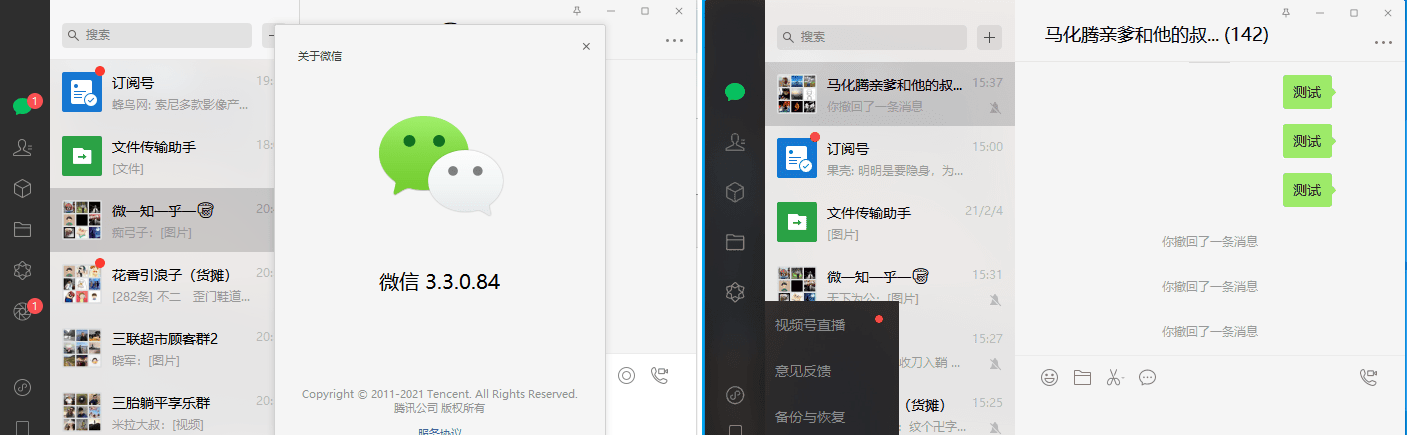Expand chat info via three-dots in right window

pos(1384,42)
